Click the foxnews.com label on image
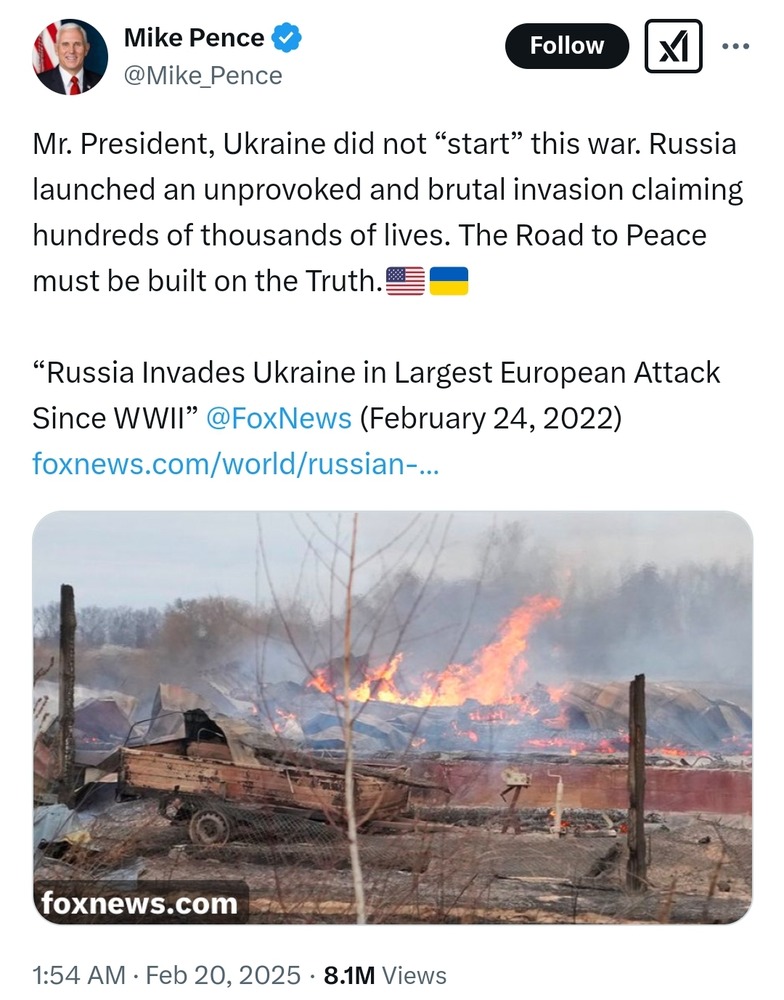Image resolution: width=784 pixels, height=1000 pixels. pos(140,904)
